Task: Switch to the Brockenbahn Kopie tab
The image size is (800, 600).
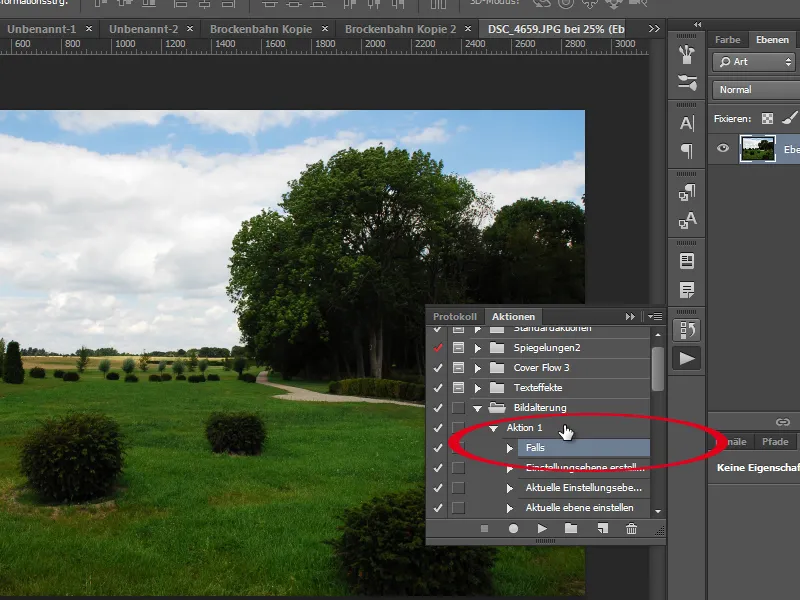Action: [x=261, y=29]
